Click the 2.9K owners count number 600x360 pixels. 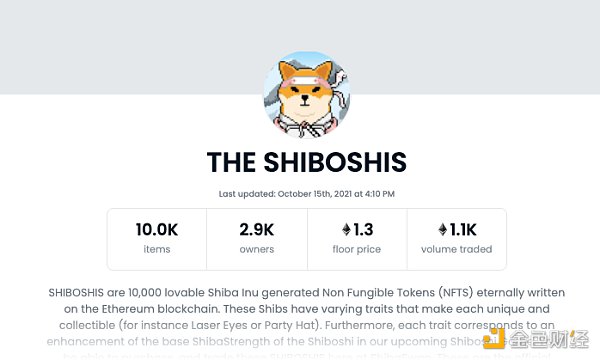(257, 230)
